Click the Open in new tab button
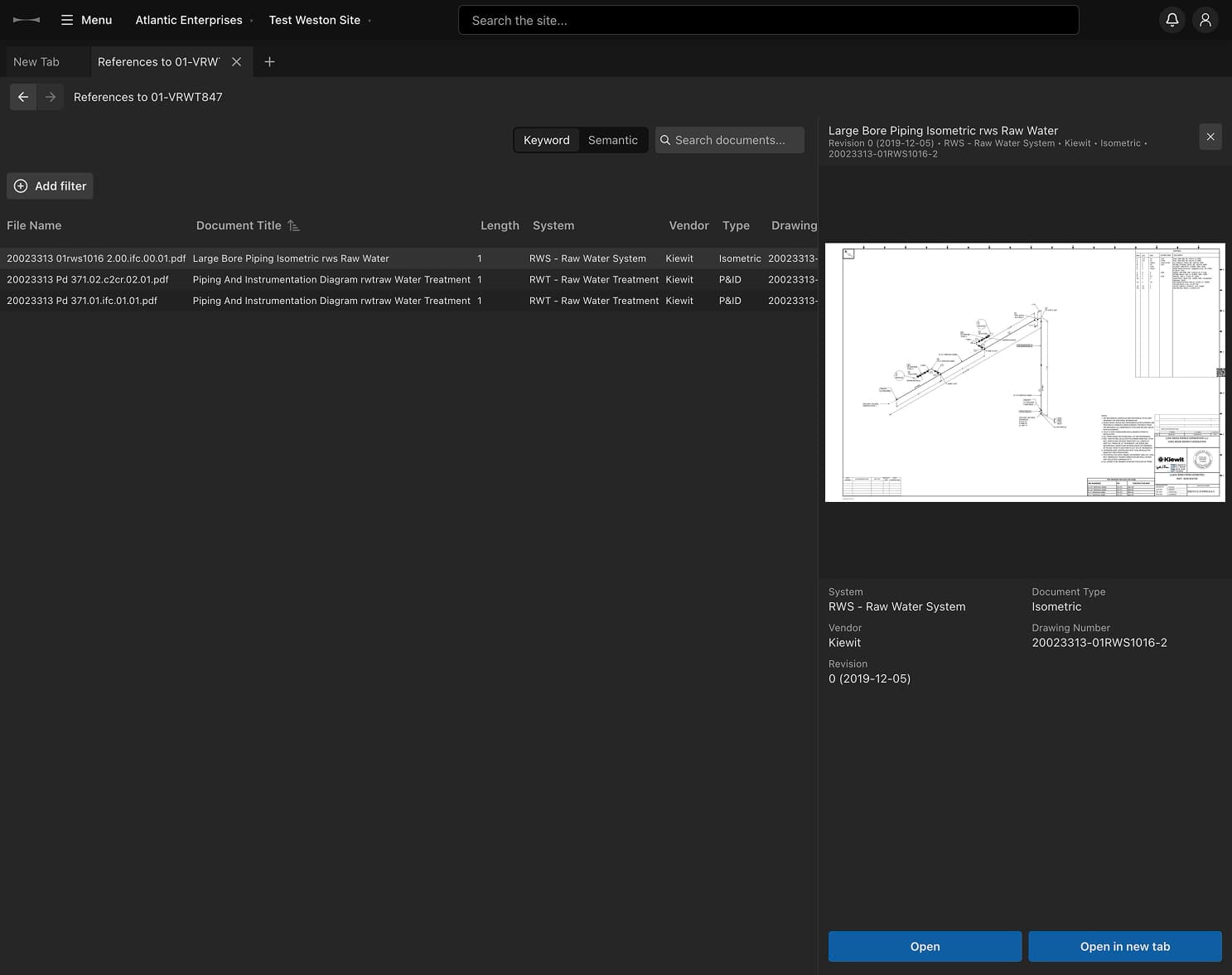 [1124, 946]
